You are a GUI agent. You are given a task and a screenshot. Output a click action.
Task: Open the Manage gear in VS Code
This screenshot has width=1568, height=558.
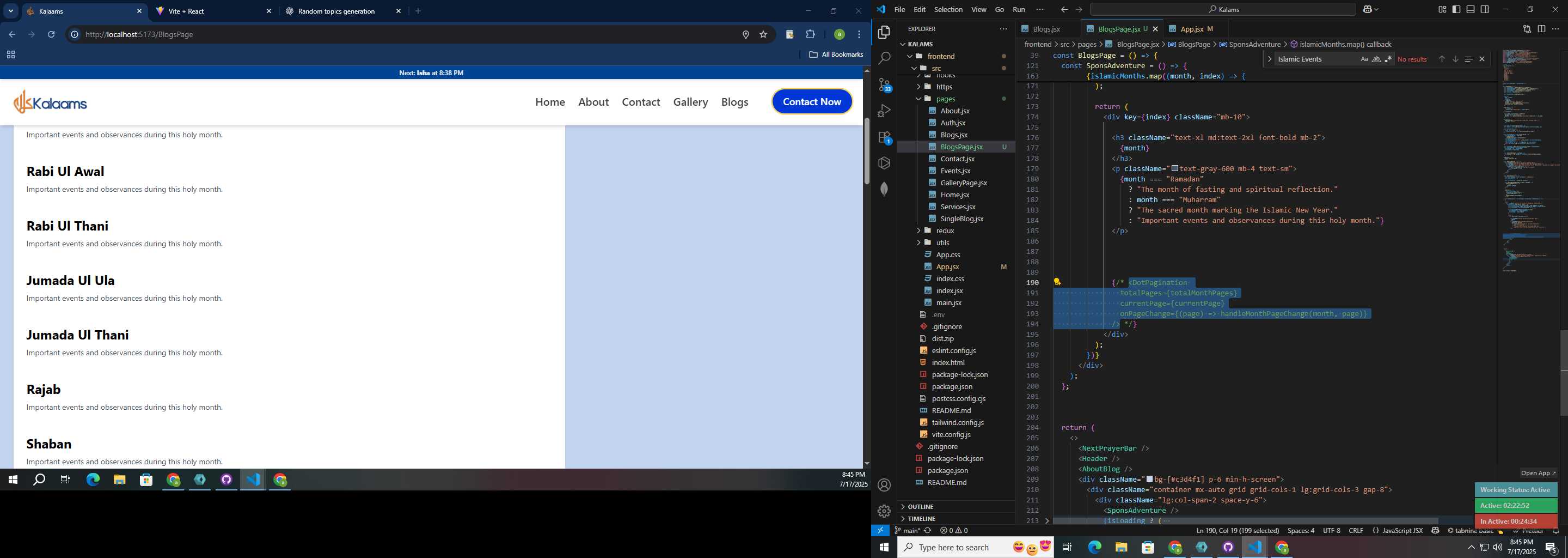(x=884, y=511)
